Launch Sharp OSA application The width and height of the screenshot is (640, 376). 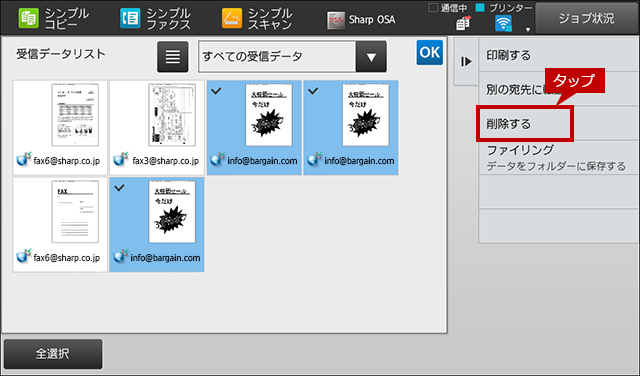point(361,20)
